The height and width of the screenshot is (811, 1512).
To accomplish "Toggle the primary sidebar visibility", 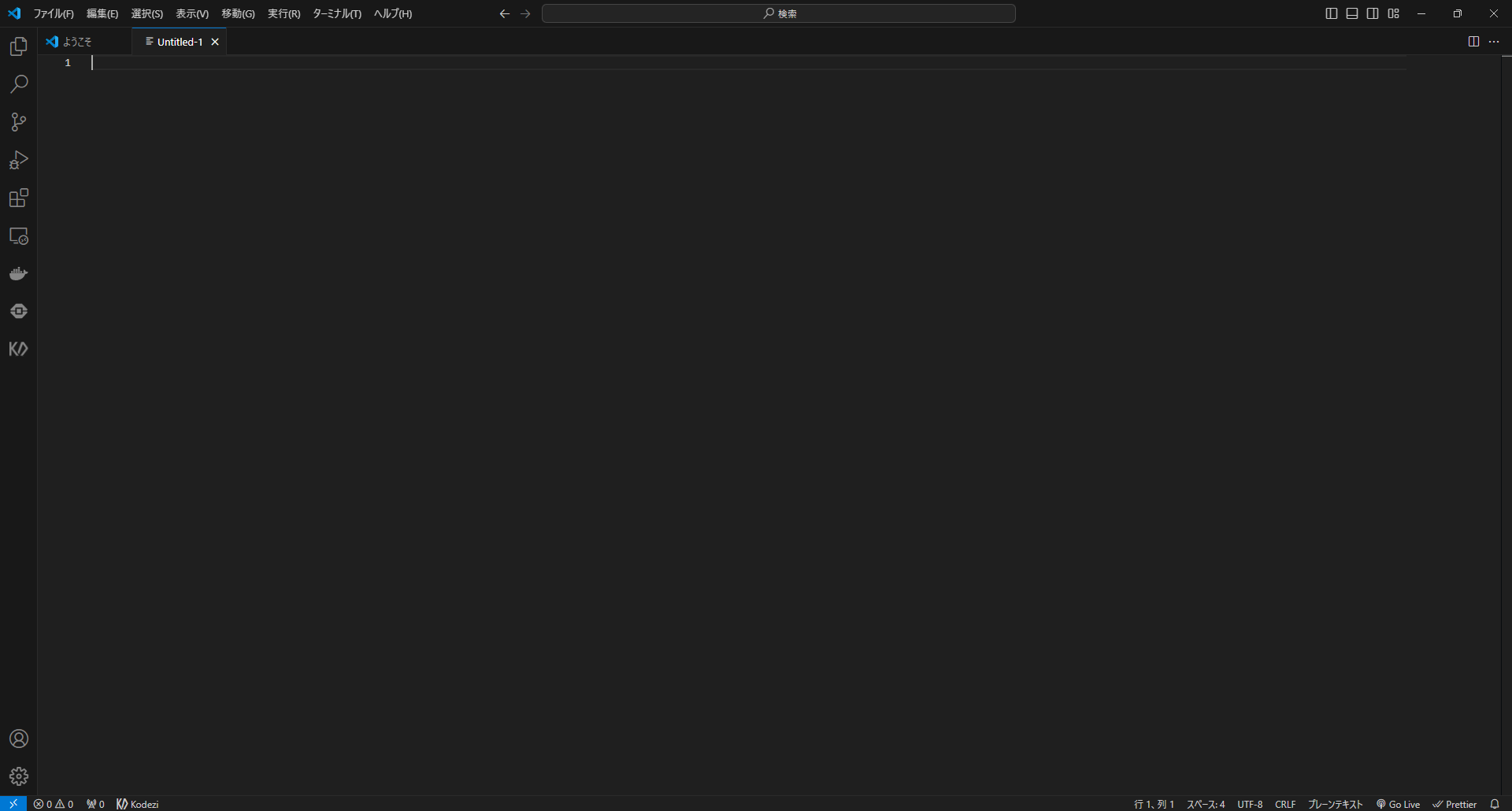I will tap(1331, 13).
